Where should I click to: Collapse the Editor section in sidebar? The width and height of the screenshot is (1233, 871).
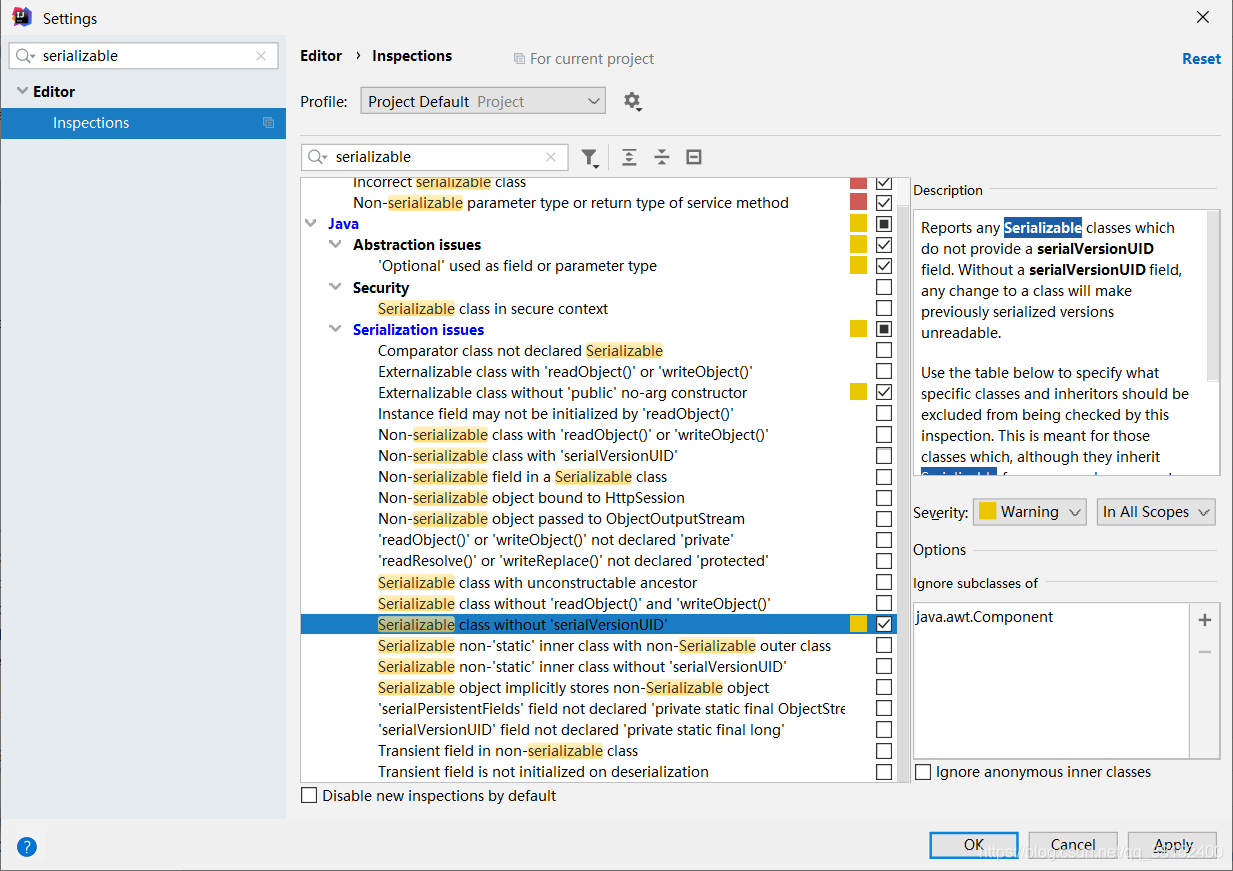22,92
